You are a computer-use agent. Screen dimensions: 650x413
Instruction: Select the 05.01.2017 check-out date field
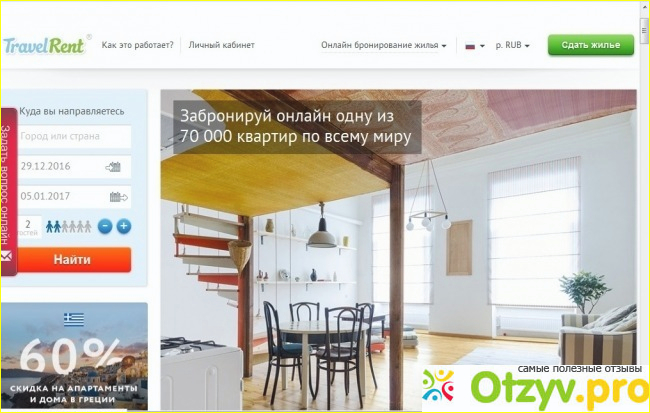click(x=74, y=197)
